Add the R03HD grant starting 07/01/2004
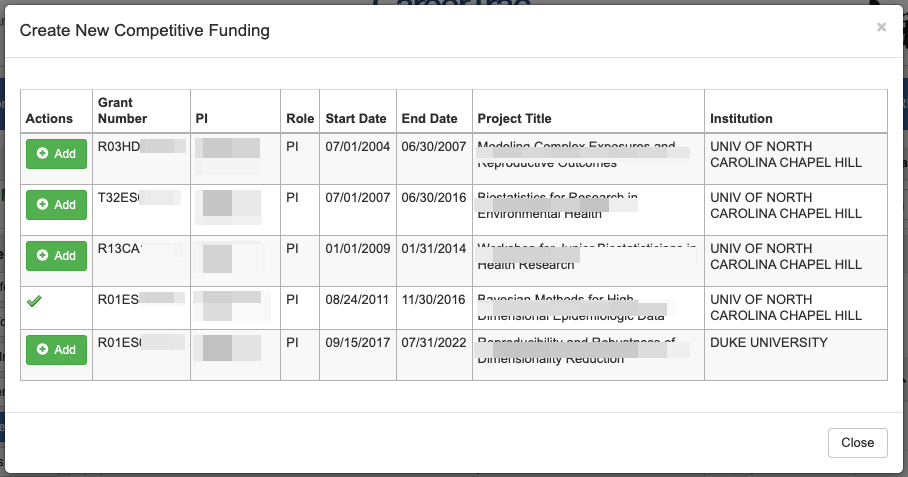908x477 pixels. 56,154
